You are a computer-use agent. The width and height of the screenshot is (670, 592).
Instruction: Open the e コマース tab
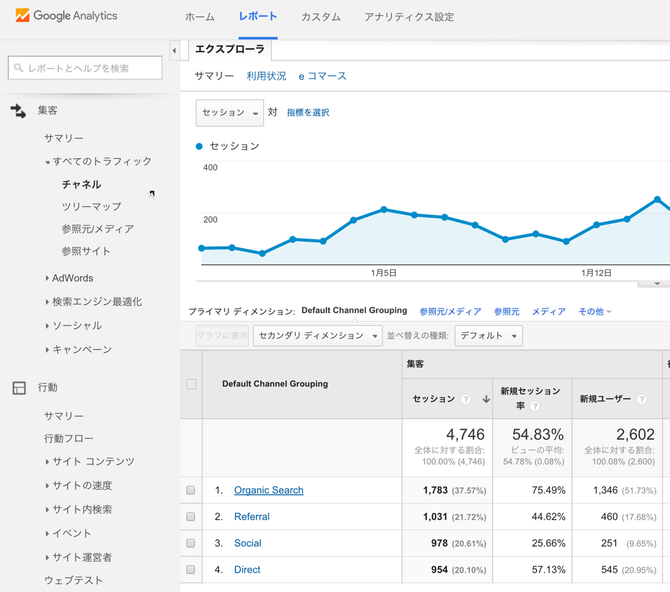tap(322, 76)
